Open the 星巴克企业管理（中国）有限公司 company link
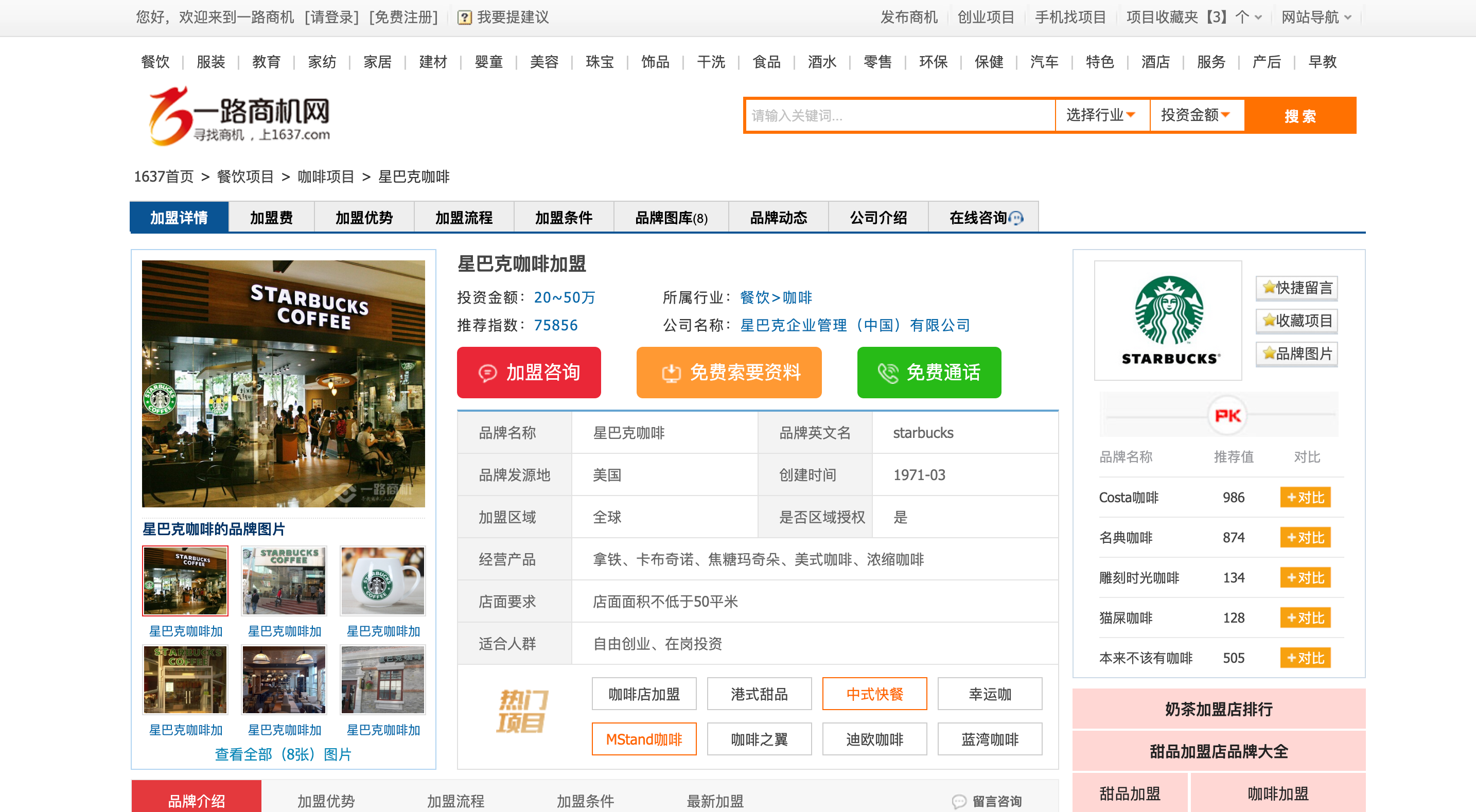 pos(855,325)
